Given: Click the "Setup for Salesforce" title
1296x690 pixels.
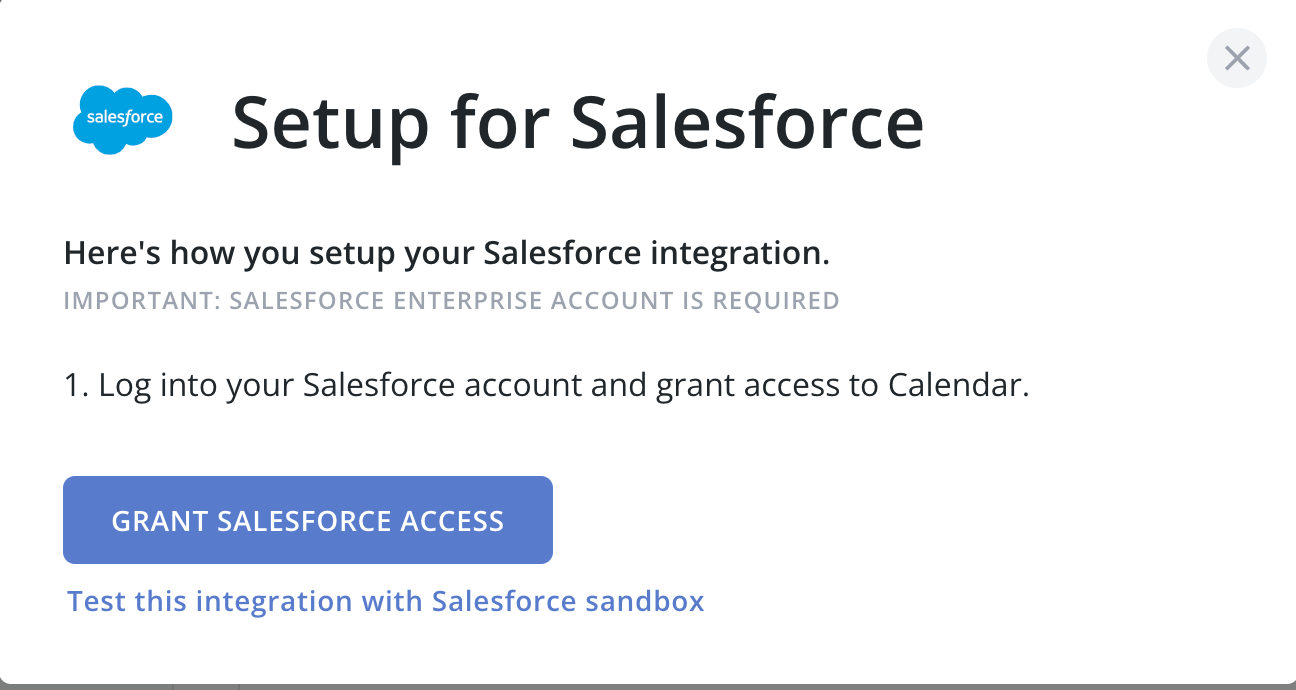Looking at the screenshot, I should pyautogui.click(x=577, y=122).
